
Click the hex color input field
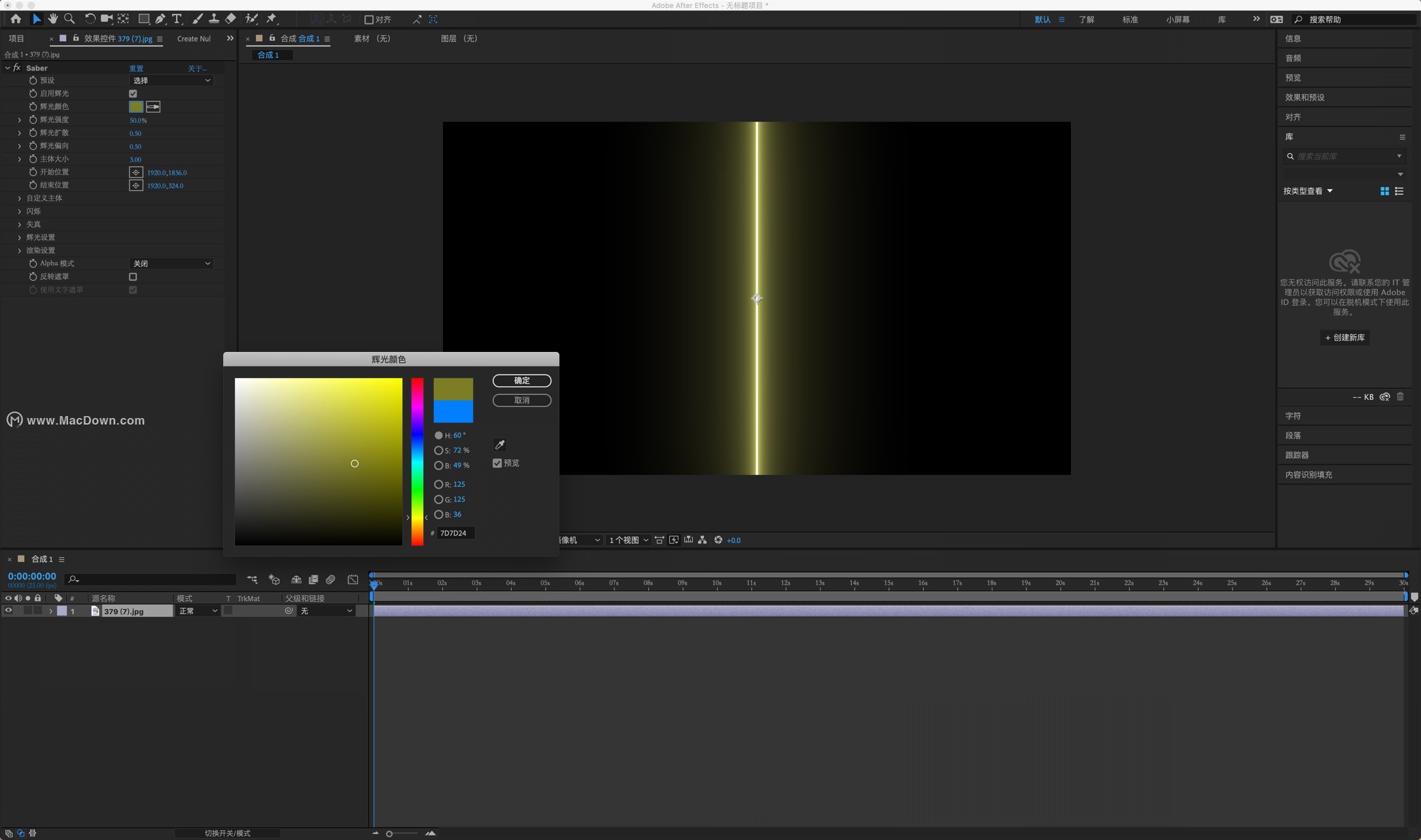455,533
